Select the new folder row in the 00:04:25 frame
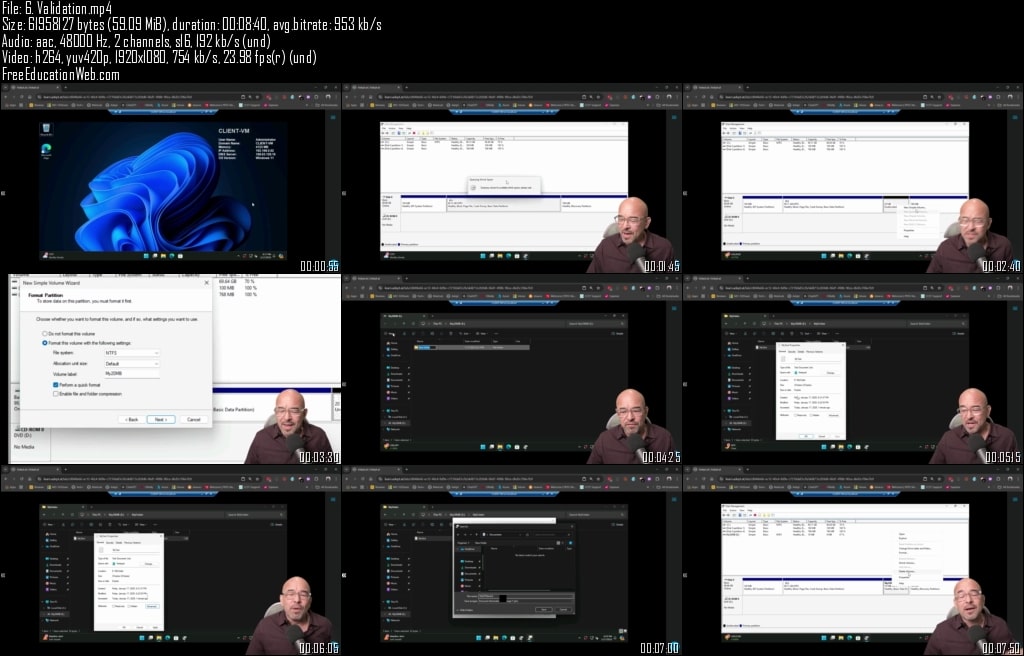The height and width of the screenshot is (656, 1024). pyautogui.click(x=472, y=348)
